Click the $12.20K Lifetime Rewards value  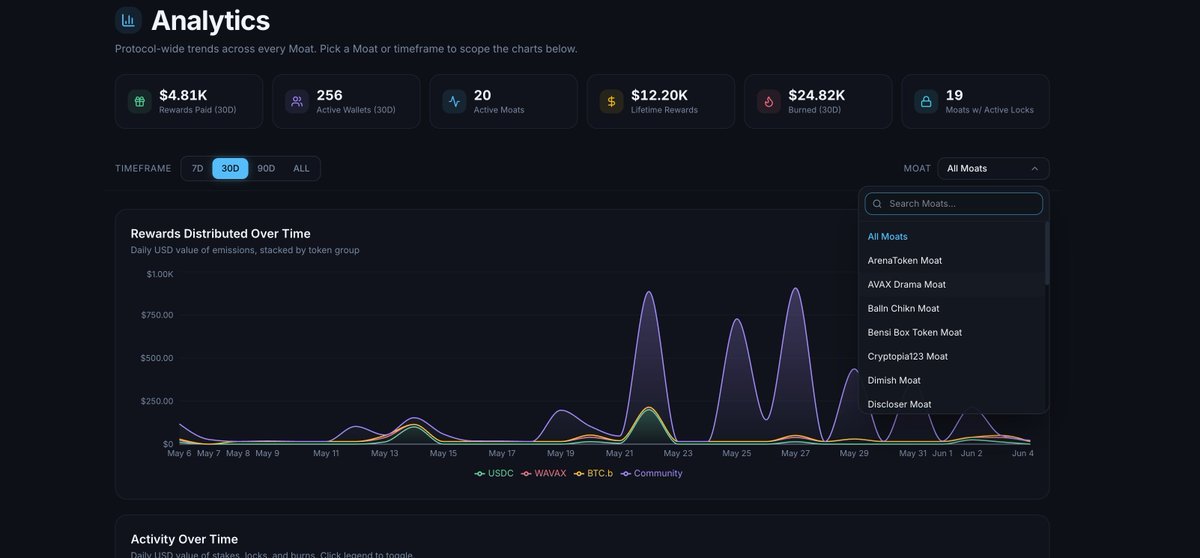(659, 95)
